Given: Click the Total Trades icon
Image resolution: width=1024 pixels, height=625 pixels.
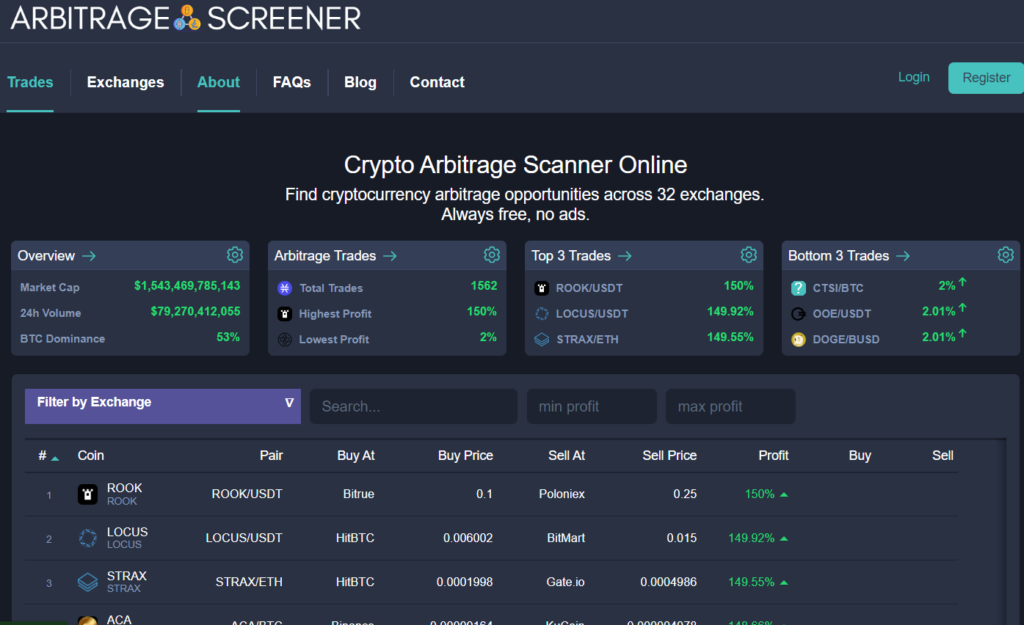Looking at the screenshot, I should pyautogui.click(x=285, y=288).
